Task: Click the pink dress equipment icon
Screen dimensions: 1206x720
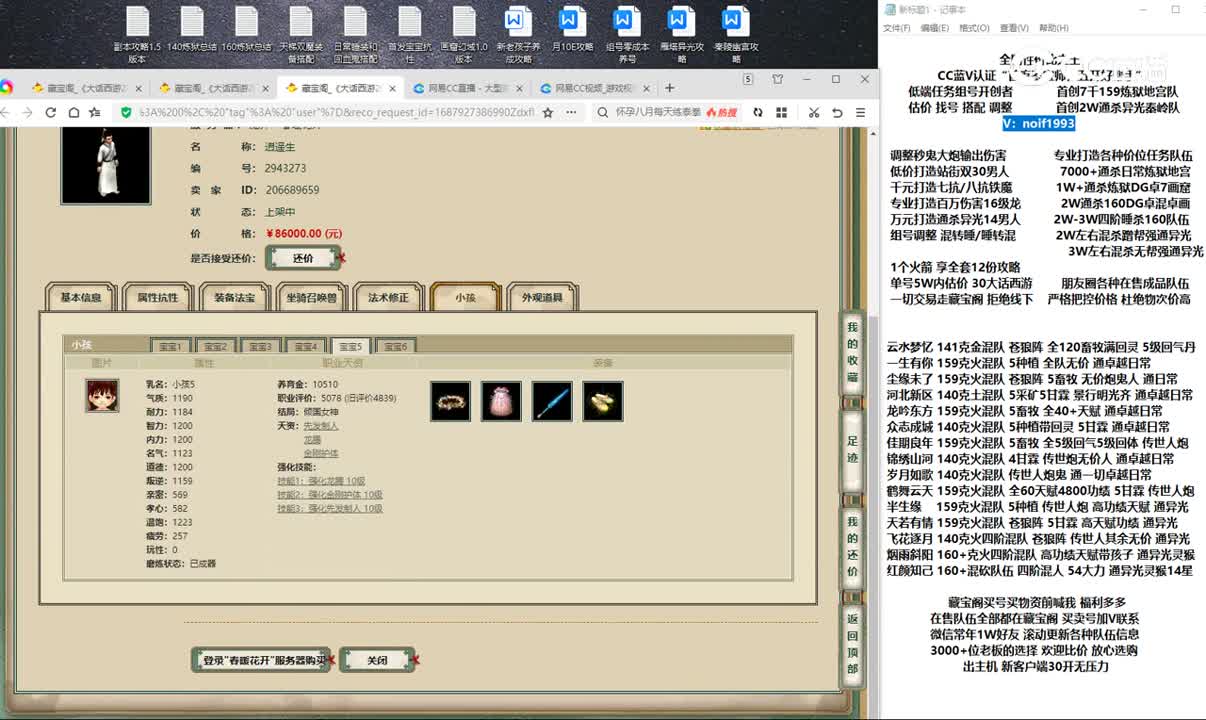Action: (501, 401)
